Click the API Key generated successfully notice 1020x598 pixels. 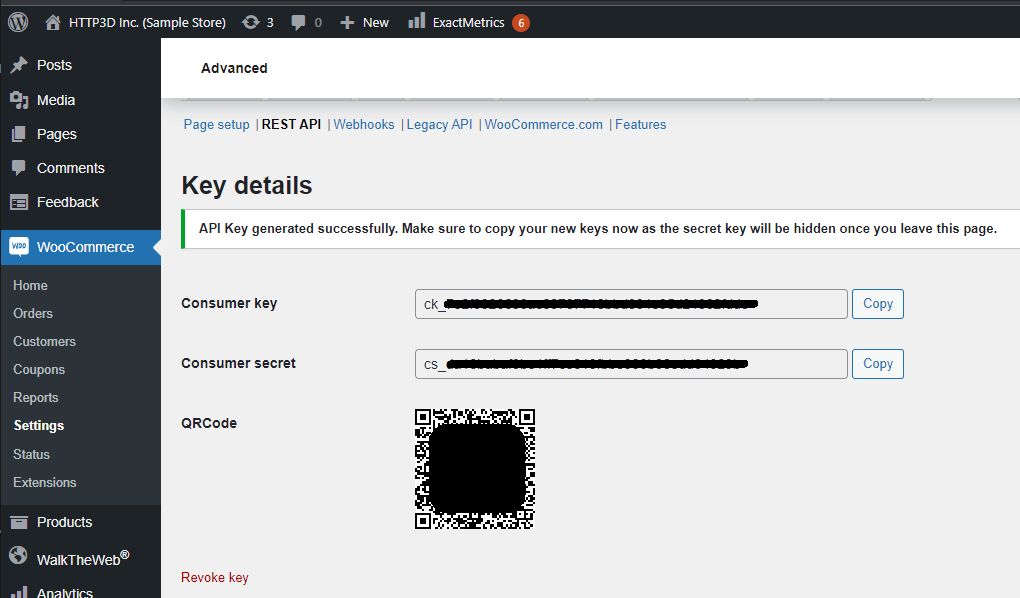[598, 228]
